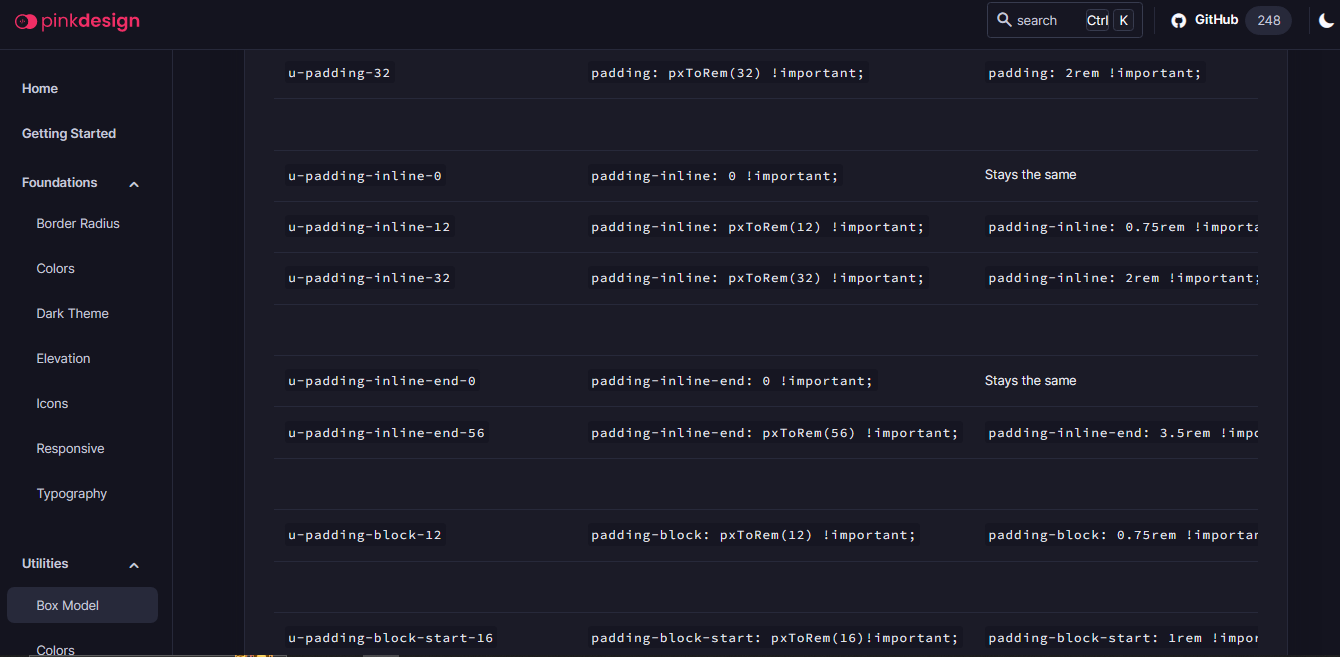
Task: Click the Foundations heading
Action: tap(60, 183)
